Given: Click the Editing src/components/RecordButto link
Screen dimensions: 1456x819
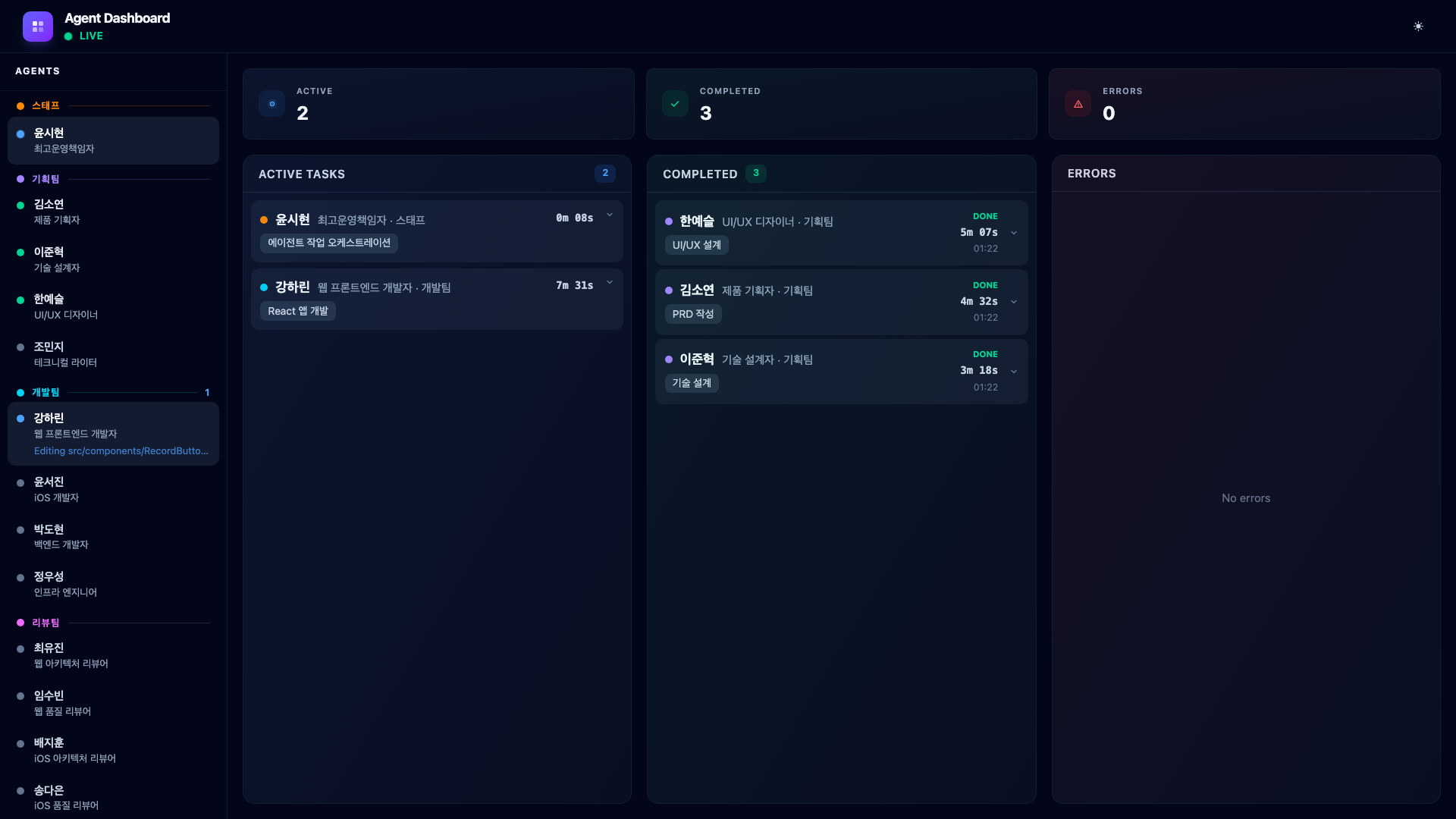Looking at the screenshot, I should click(120, 450).
